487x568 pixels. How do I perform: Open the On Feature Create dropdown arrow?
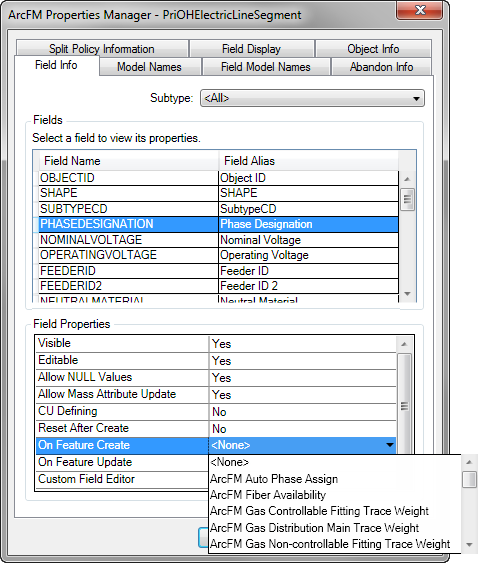point(390,445)
